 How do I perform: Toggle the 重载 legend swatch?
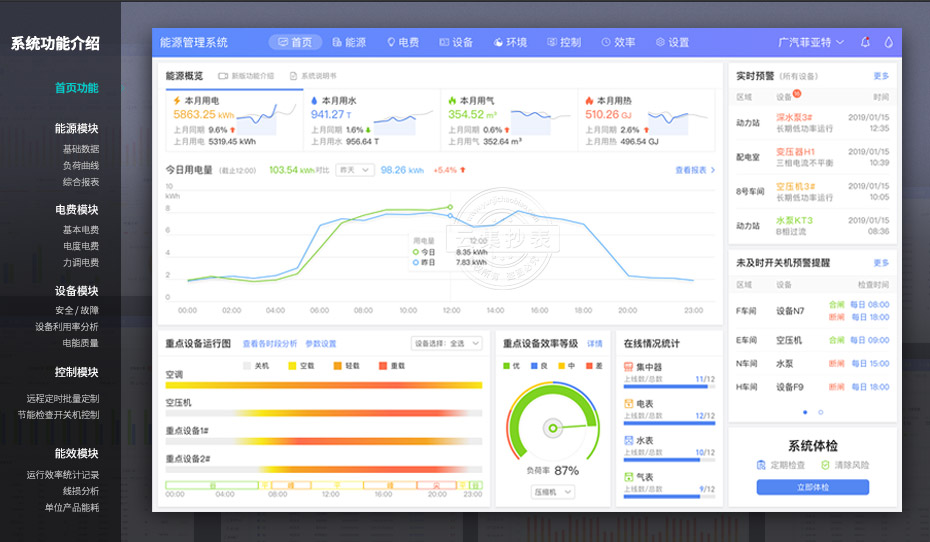(x=381, y=366)
